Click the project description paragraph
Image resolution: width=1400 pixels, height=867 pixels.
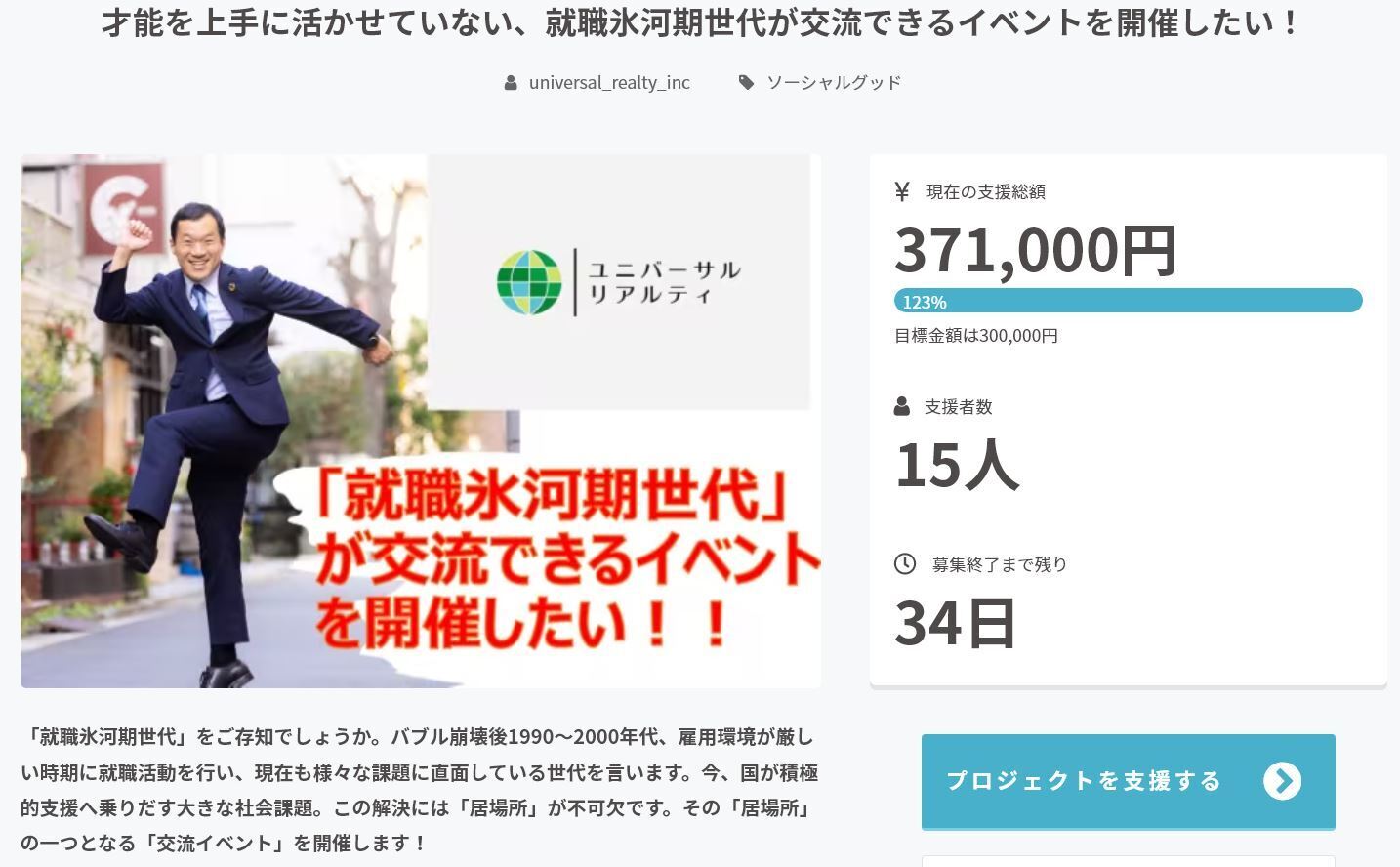tap(420, 790)
